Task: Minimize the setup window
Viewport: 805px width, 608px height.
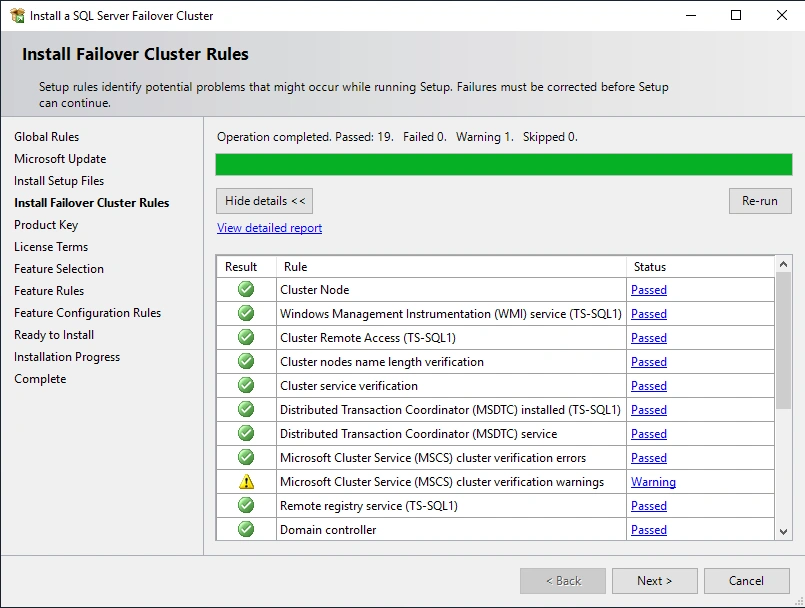Action: click(x=691, y=15)
